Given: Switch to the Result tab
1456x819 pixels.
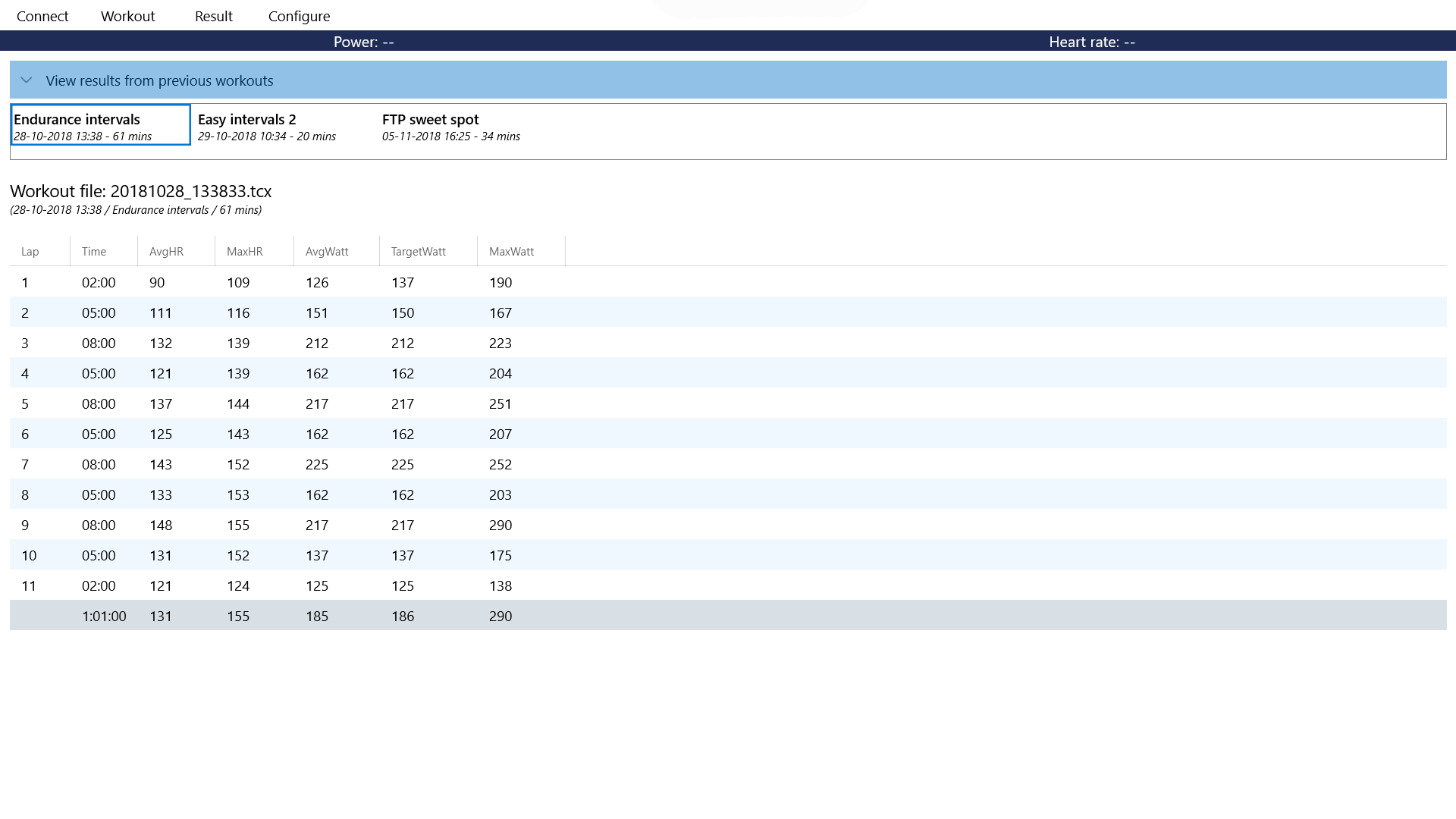Looking at the screenshot, I should (x=213, y=16).
